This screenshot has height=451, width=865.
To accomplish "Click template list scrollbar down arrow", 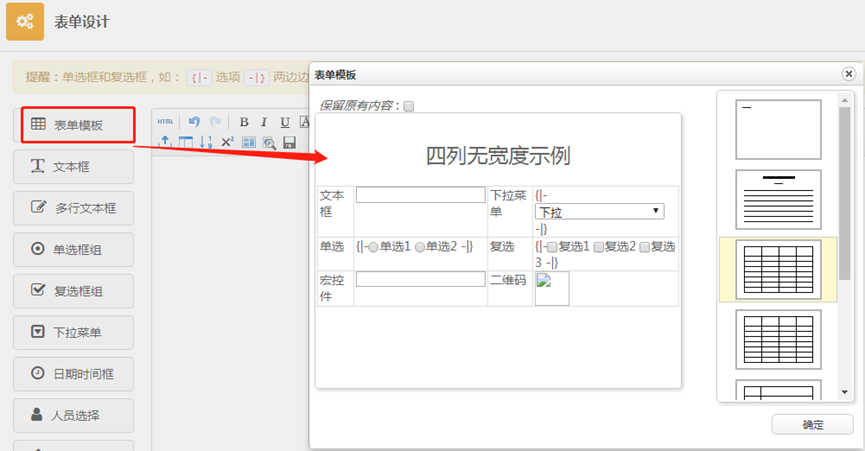I will [x=844, y=392].
